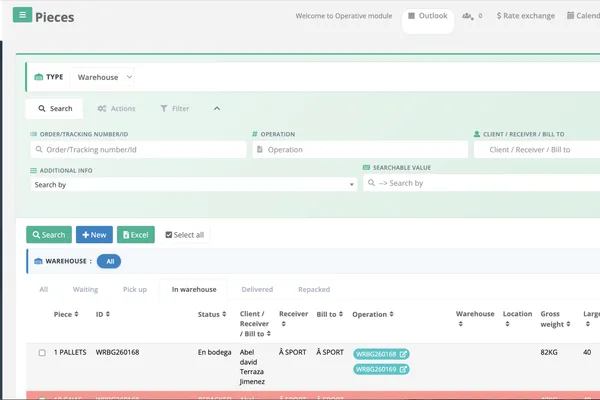
Task: Open the green hamburger menu
Action: (22, 15)
